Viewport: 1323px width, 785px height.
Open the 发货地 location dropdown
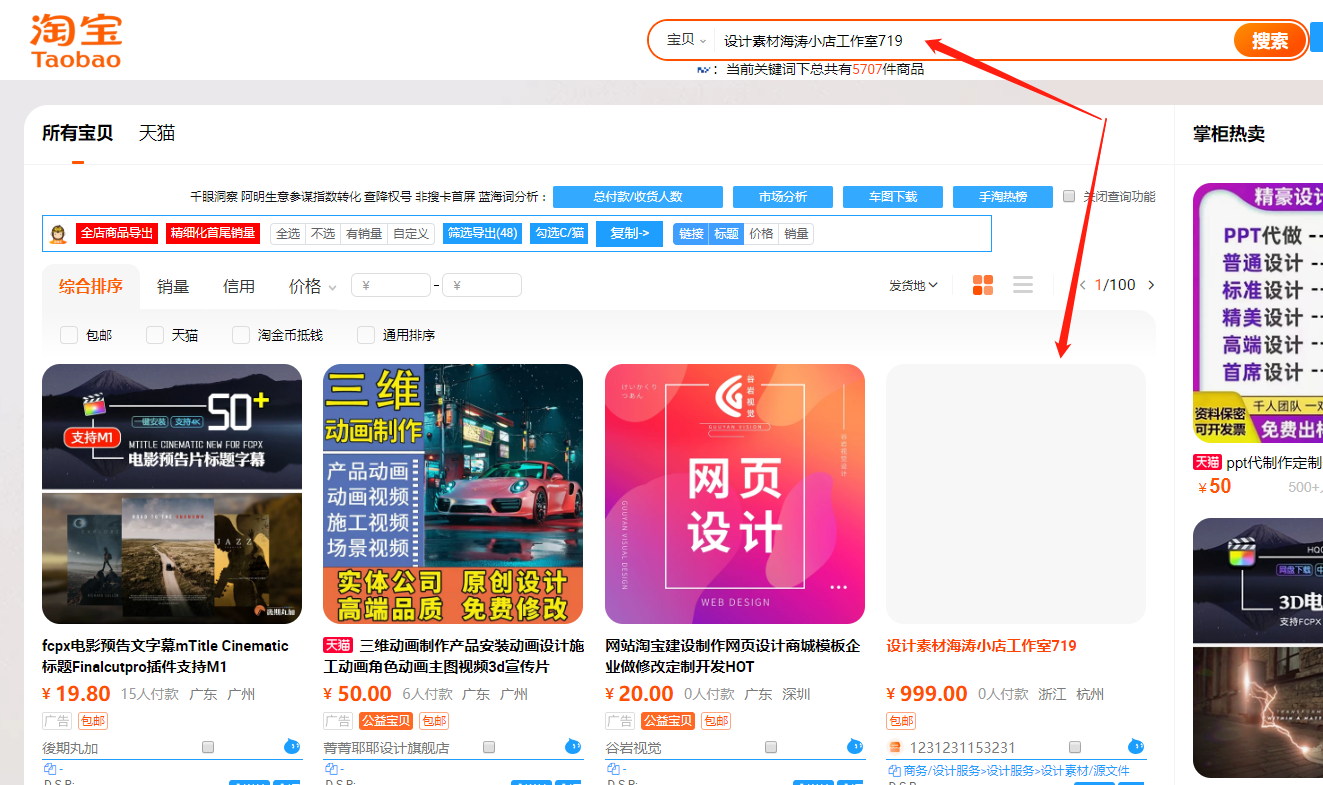(912, 284)
